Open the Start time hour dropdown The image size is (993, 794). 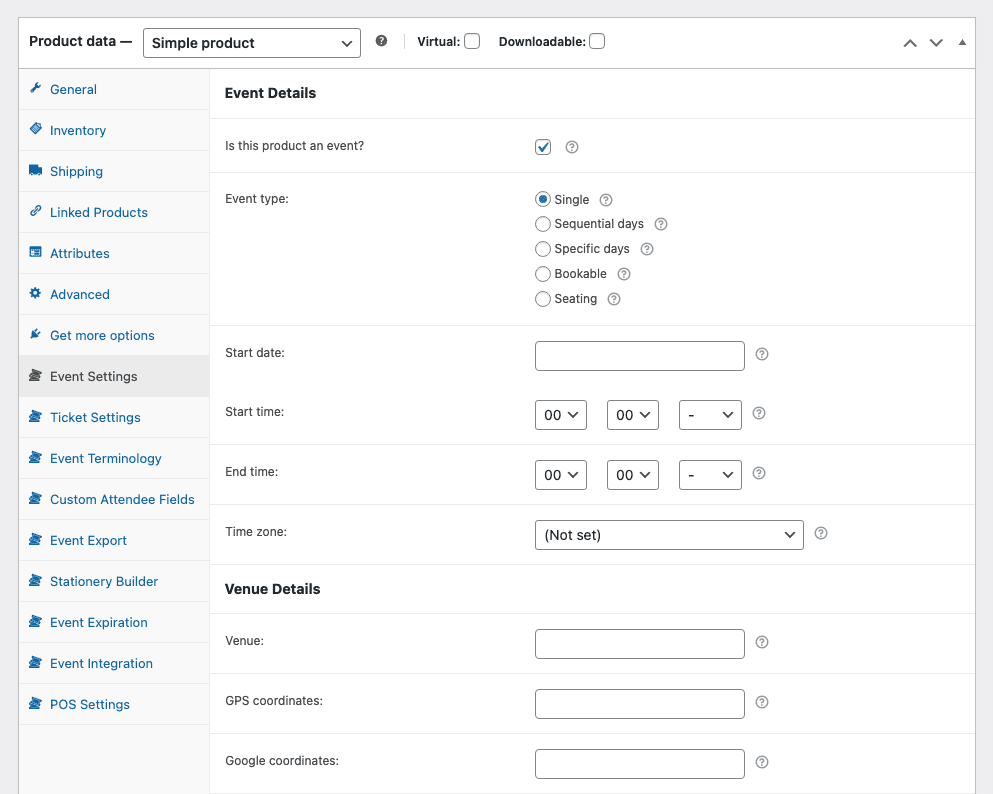click(560, 415)
